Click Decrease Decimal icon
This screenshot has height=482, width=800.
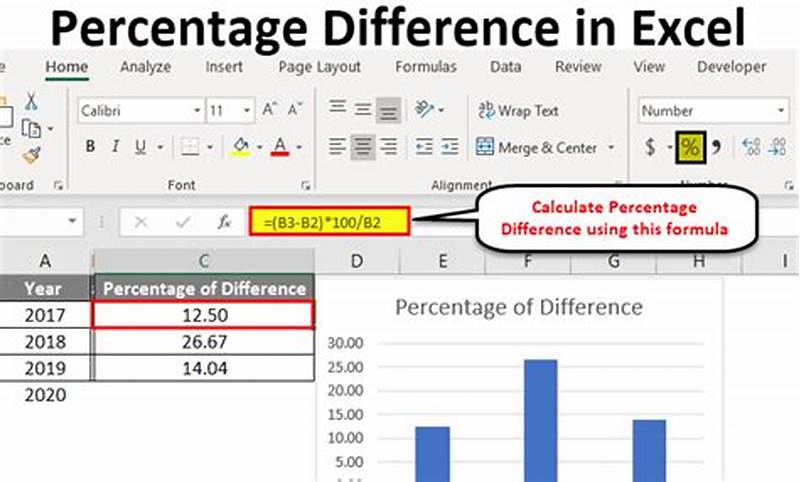pyautogui.click(x=777, y=147)
